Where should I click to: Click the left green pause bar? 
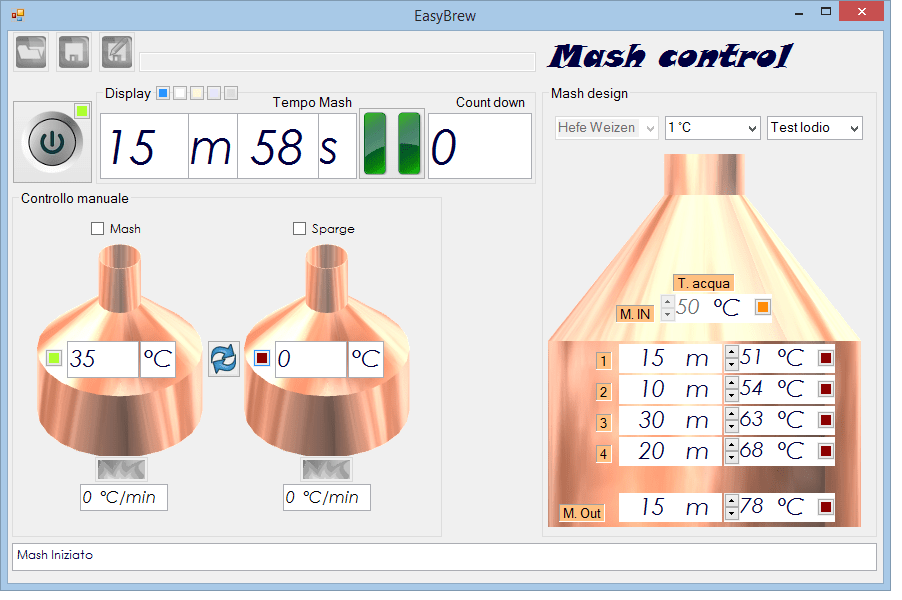tap(375, 143)
